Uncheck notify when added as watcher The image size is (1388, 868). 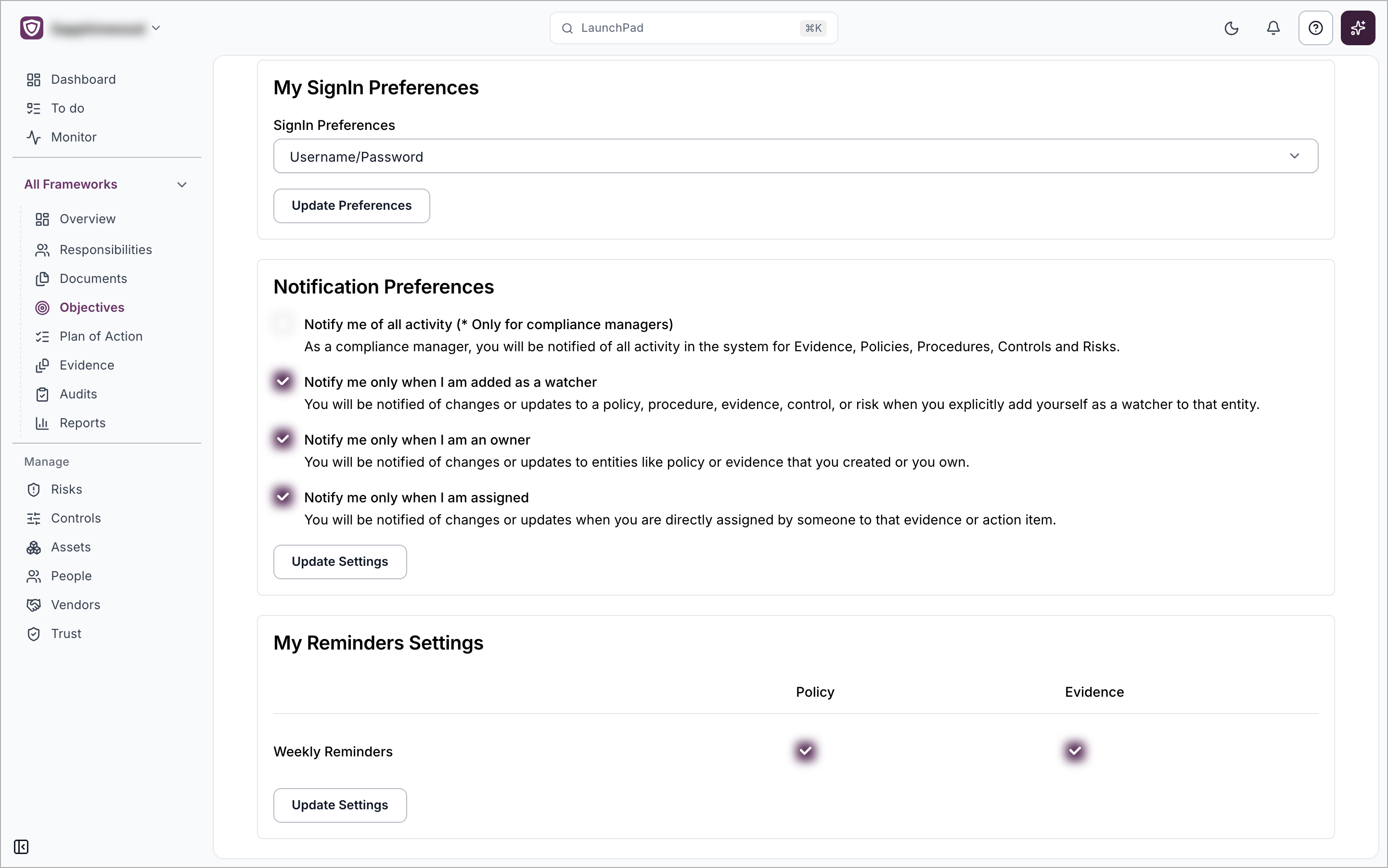point(283,381)
